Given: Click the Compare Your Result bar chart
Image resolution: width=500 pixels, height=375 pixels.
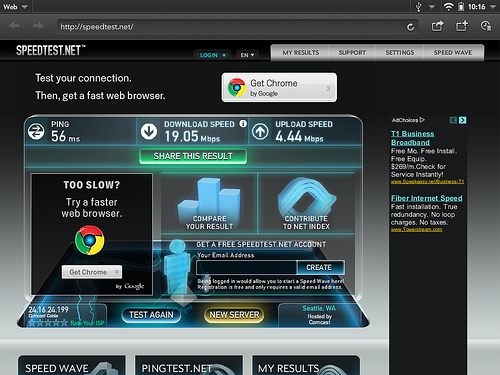Looking at the screenshot, I should click(x=209, y=203).
